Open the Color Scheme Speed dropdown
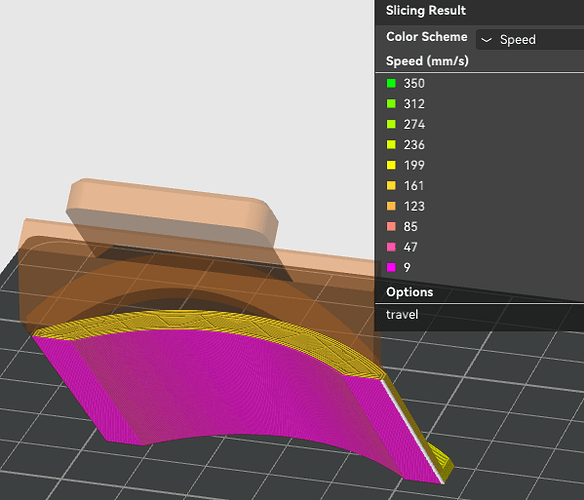 tap(530, 39)
